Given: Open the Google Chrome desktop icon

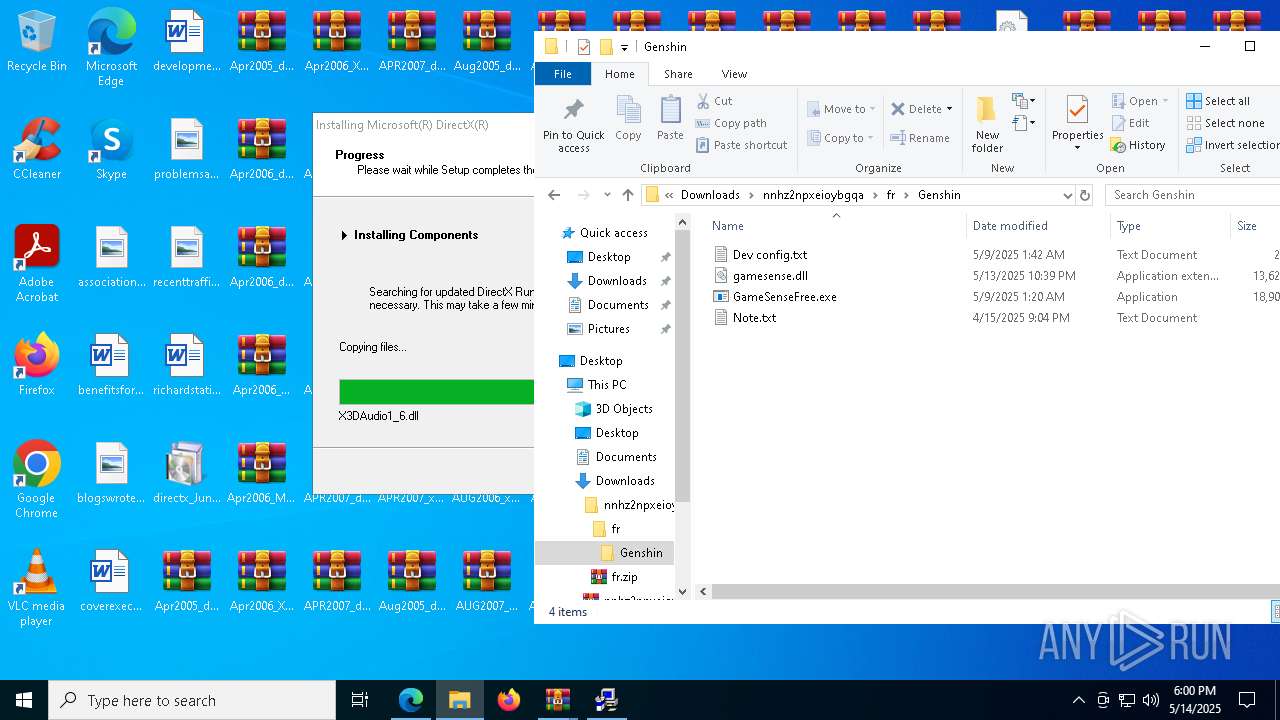Looking at the screenshot, I should click(37, 480).
